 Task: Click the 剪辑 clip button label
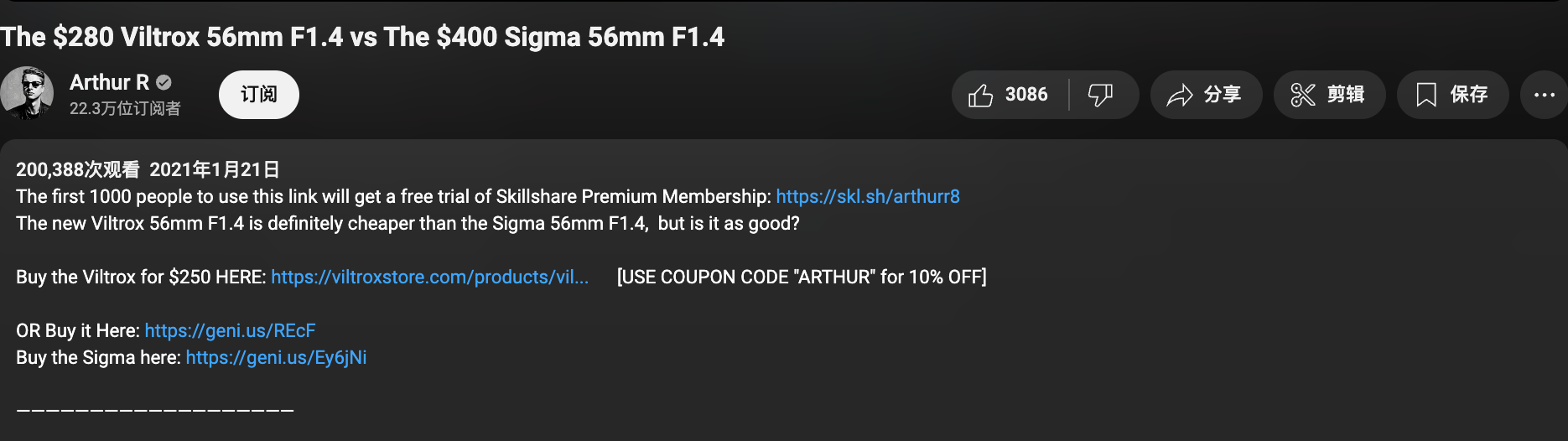click(x=1346, y=95)
